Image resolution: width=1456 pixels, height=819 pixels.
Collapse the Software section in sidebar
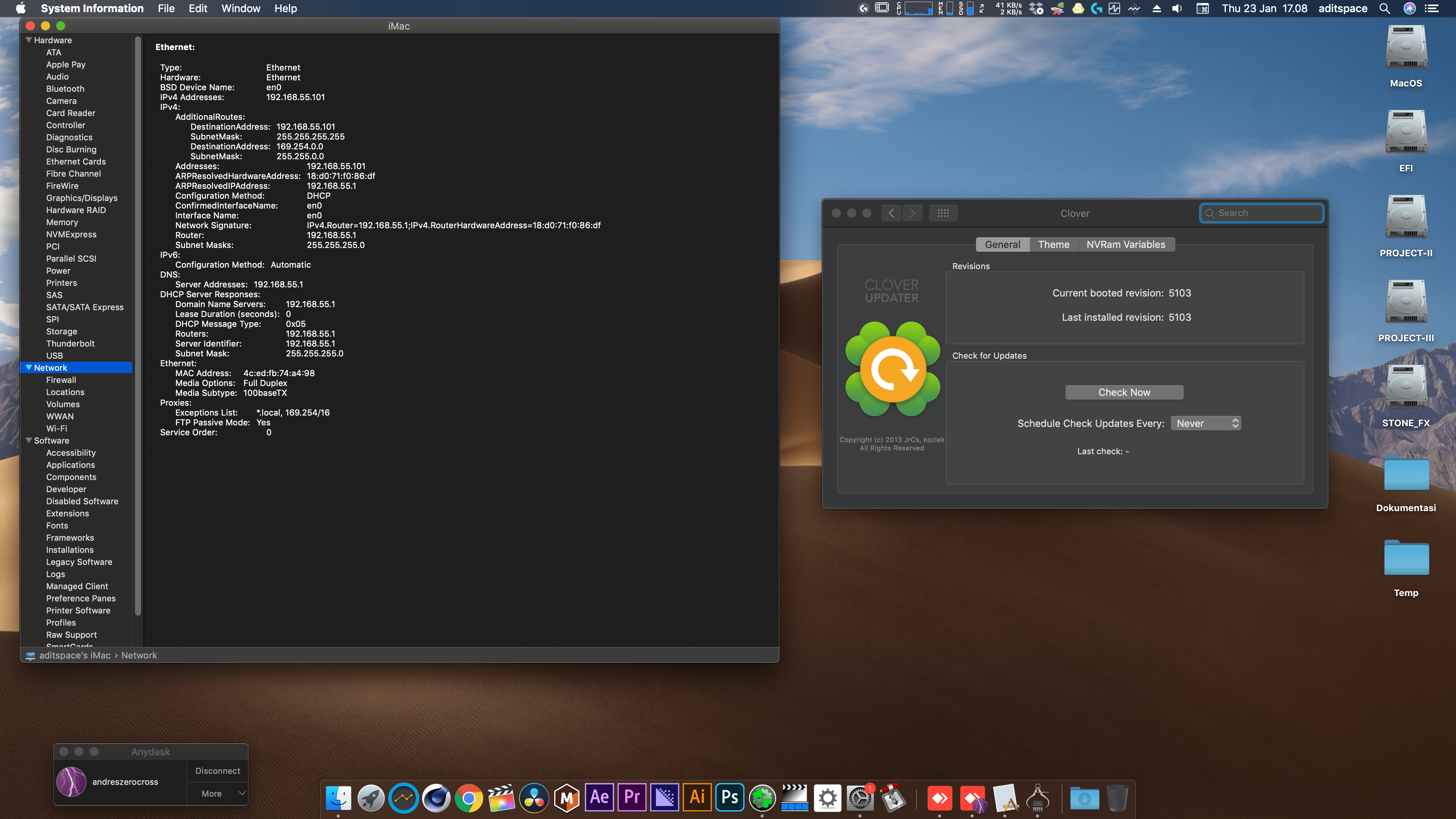[x=29, y=440]
